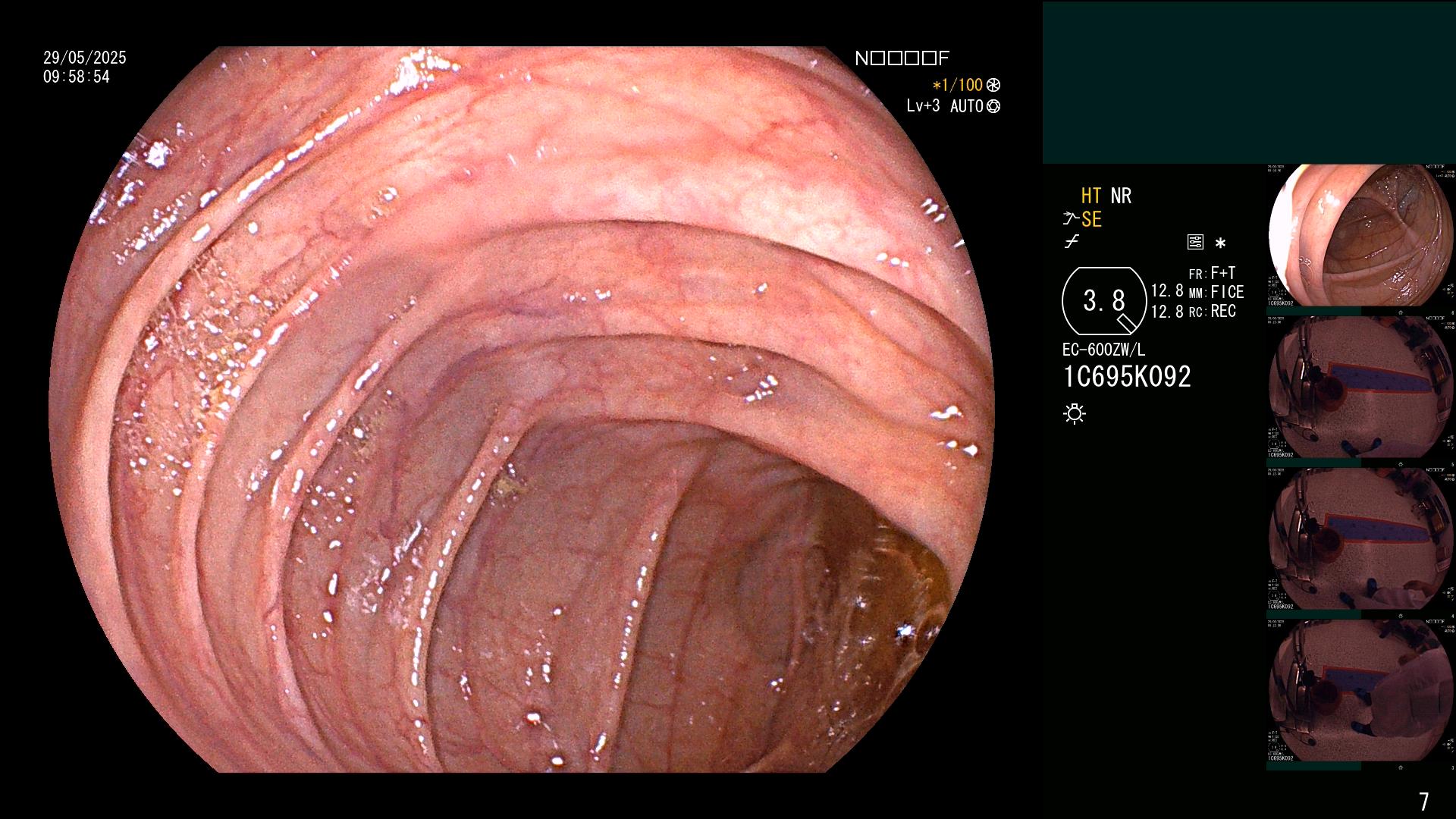Click the dark teal panel above thumbnails

[1249, 83]
